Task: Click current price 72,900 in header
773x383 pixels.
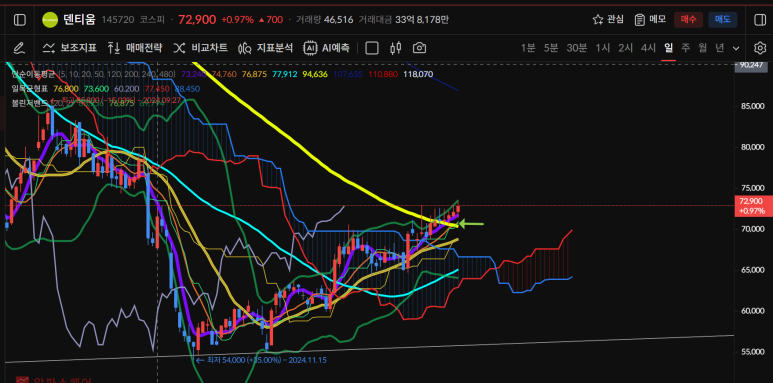Action: click(x=197, y=20)
